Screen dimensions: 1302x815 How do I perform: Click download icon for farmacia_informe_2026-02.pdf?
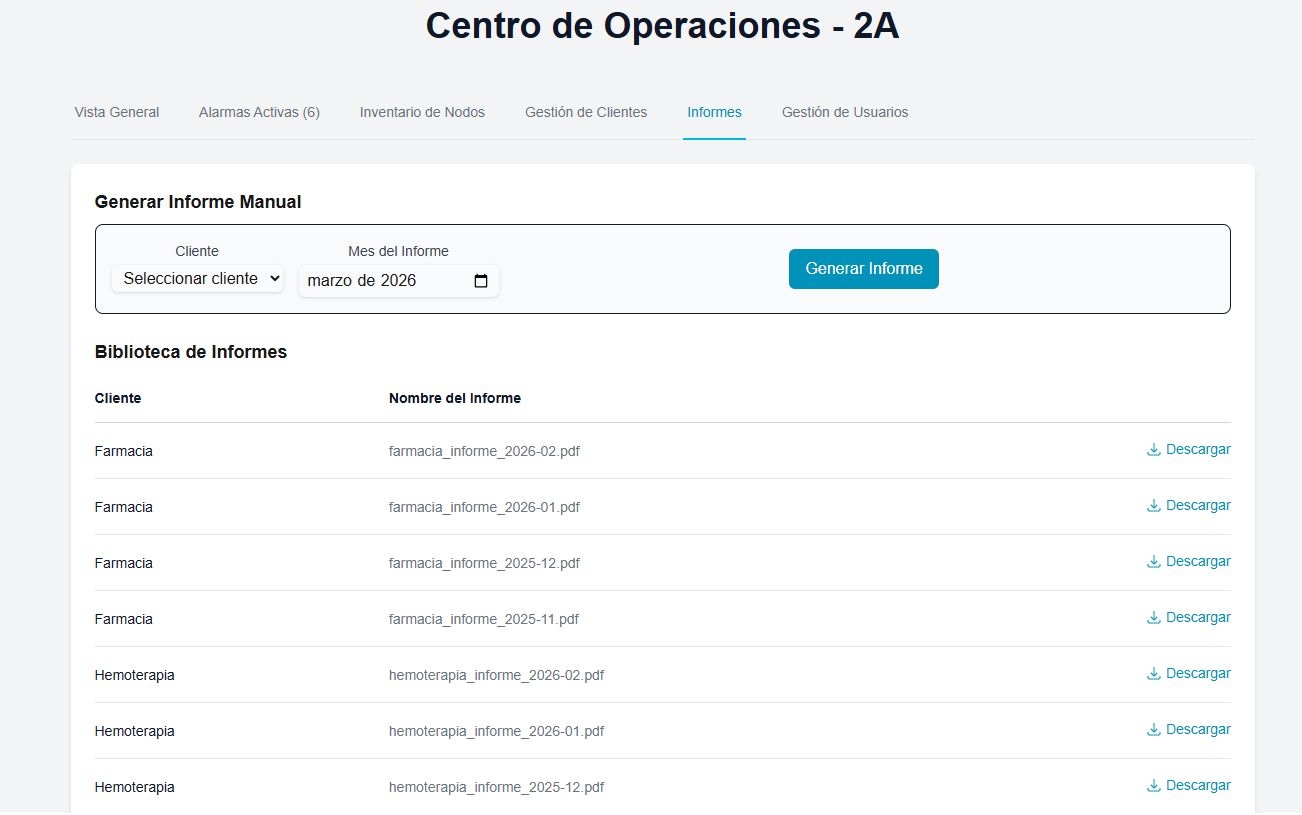[1153, 450]
